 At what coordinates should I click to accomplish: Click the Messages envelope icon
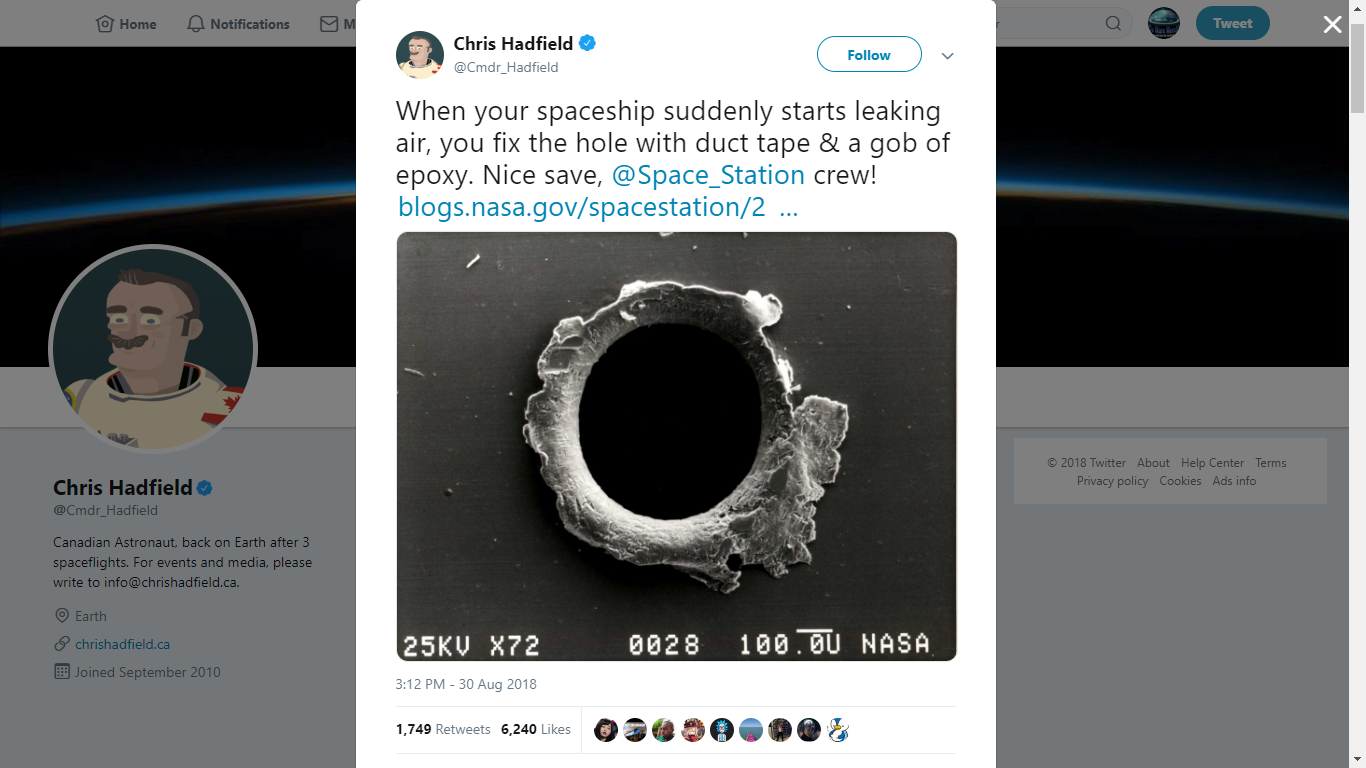[329, 24]
